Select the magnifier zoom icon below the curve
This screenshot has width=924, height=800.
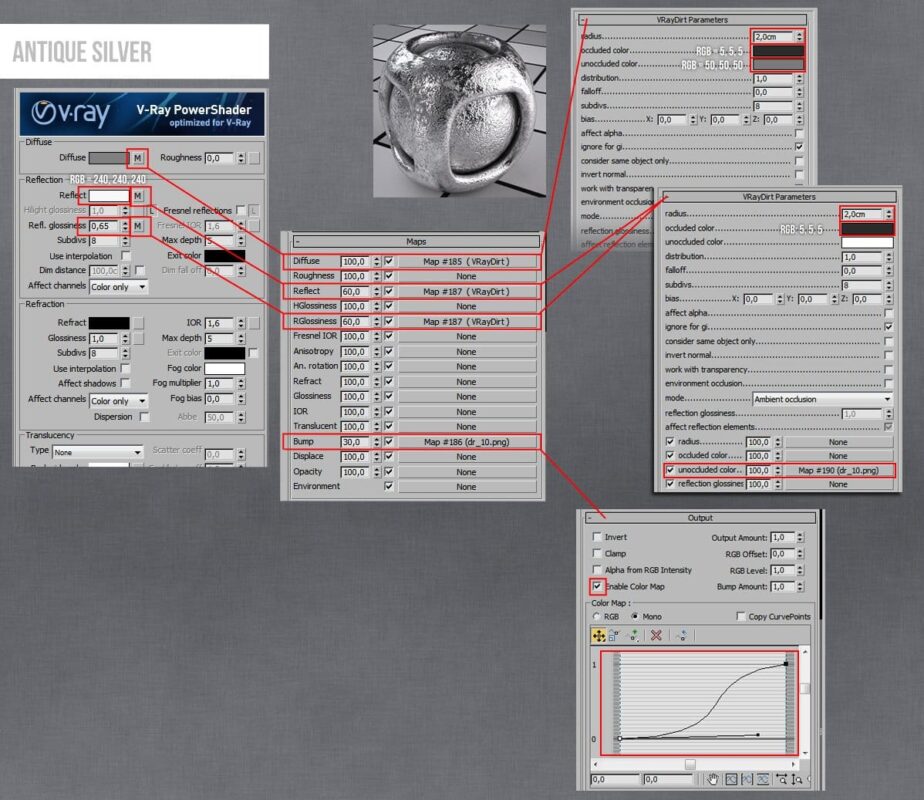tap(796, 778)
